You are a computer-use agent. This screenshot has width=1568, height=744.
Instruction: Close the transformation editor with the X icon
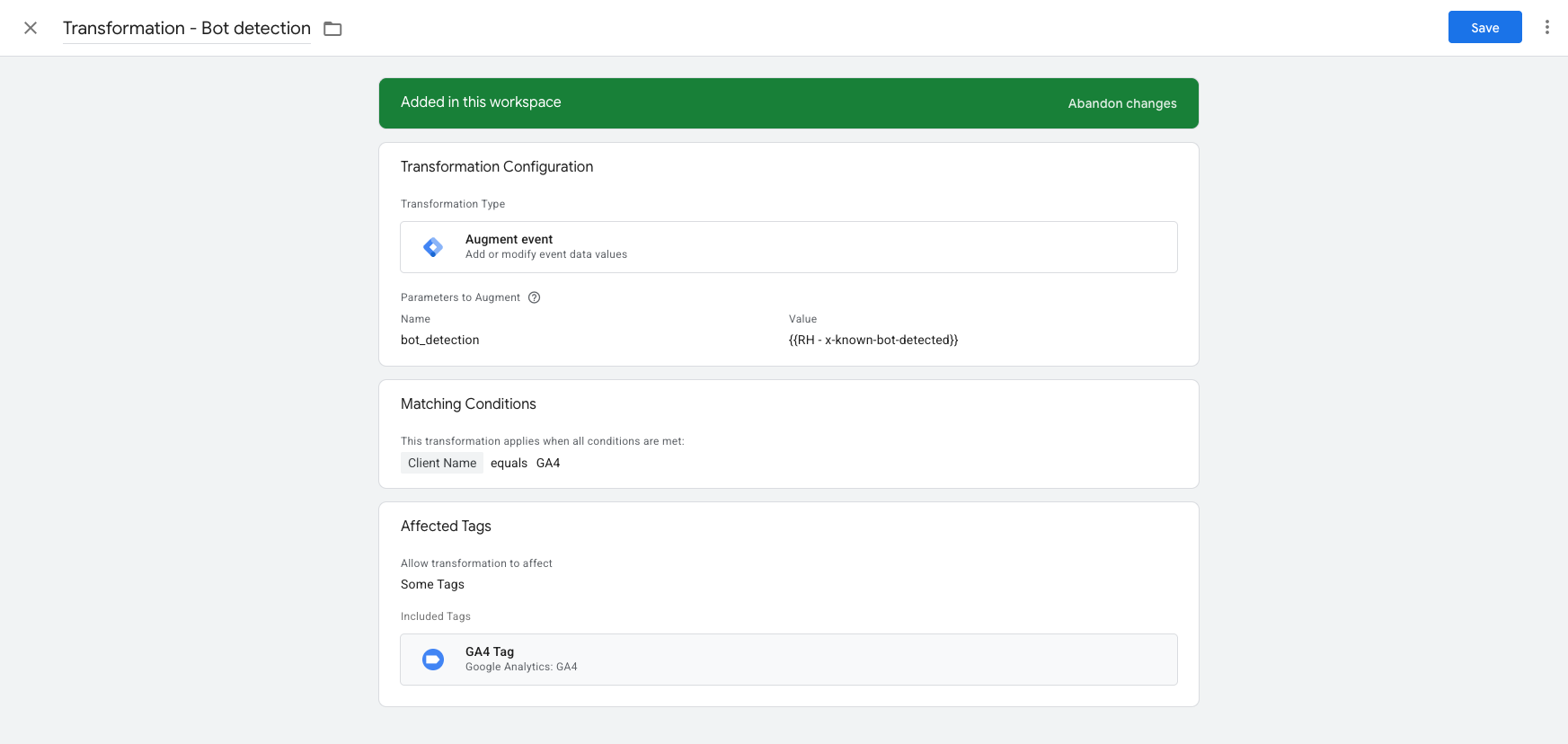31,28
